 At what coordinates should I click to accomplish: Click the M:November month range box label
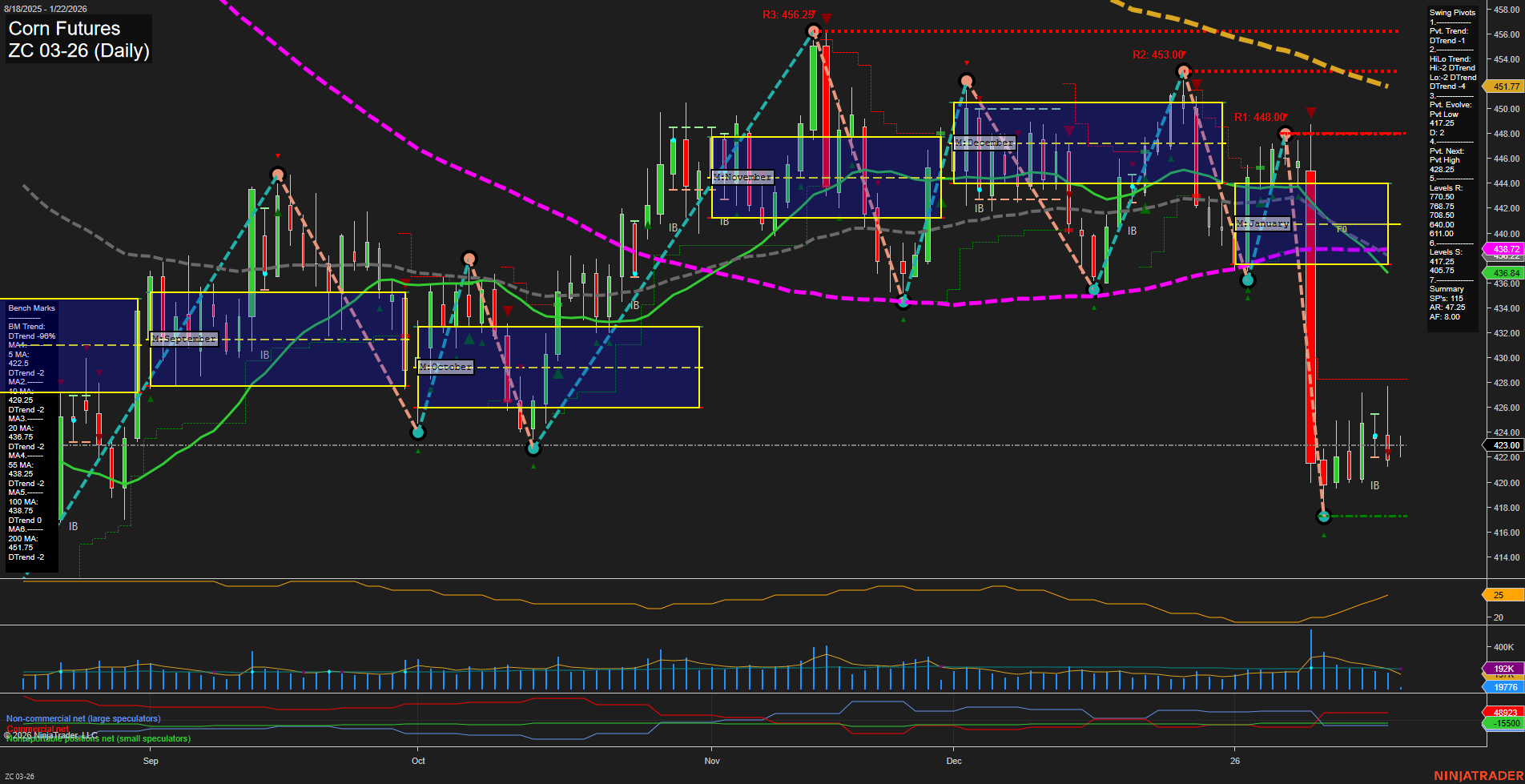[741, 177]
